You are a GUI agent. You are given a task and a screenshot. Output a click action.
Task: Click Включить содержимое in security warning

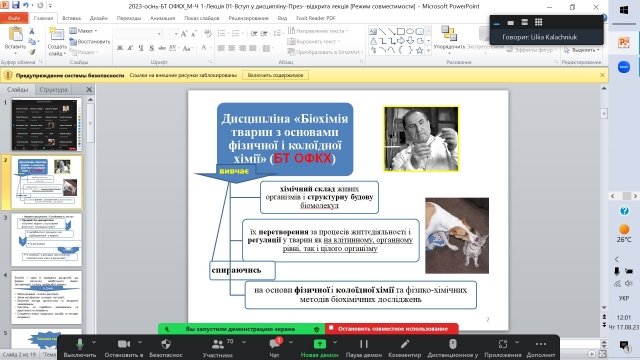pos(275,75)
